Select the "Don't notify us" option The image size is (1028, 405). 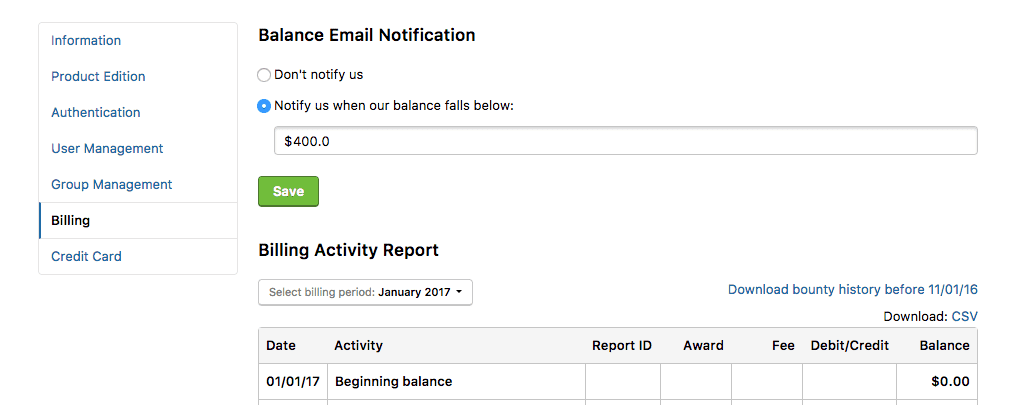264,75
